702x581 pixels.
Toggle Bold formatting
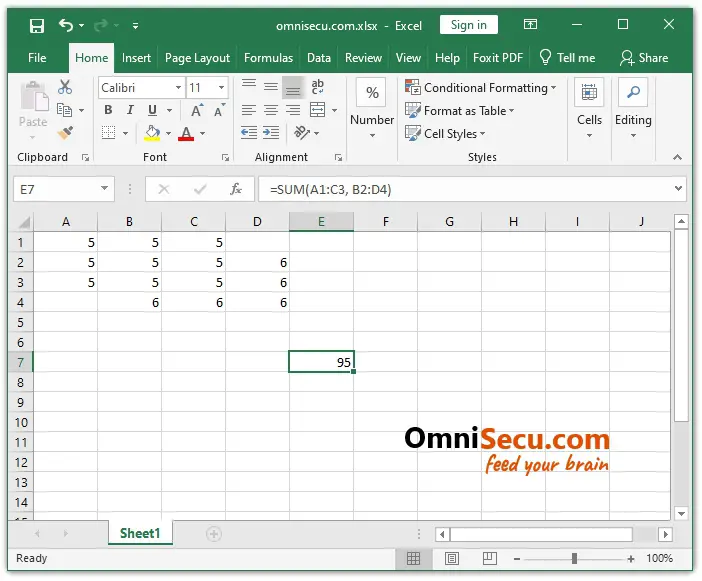[x=108, y=110]
